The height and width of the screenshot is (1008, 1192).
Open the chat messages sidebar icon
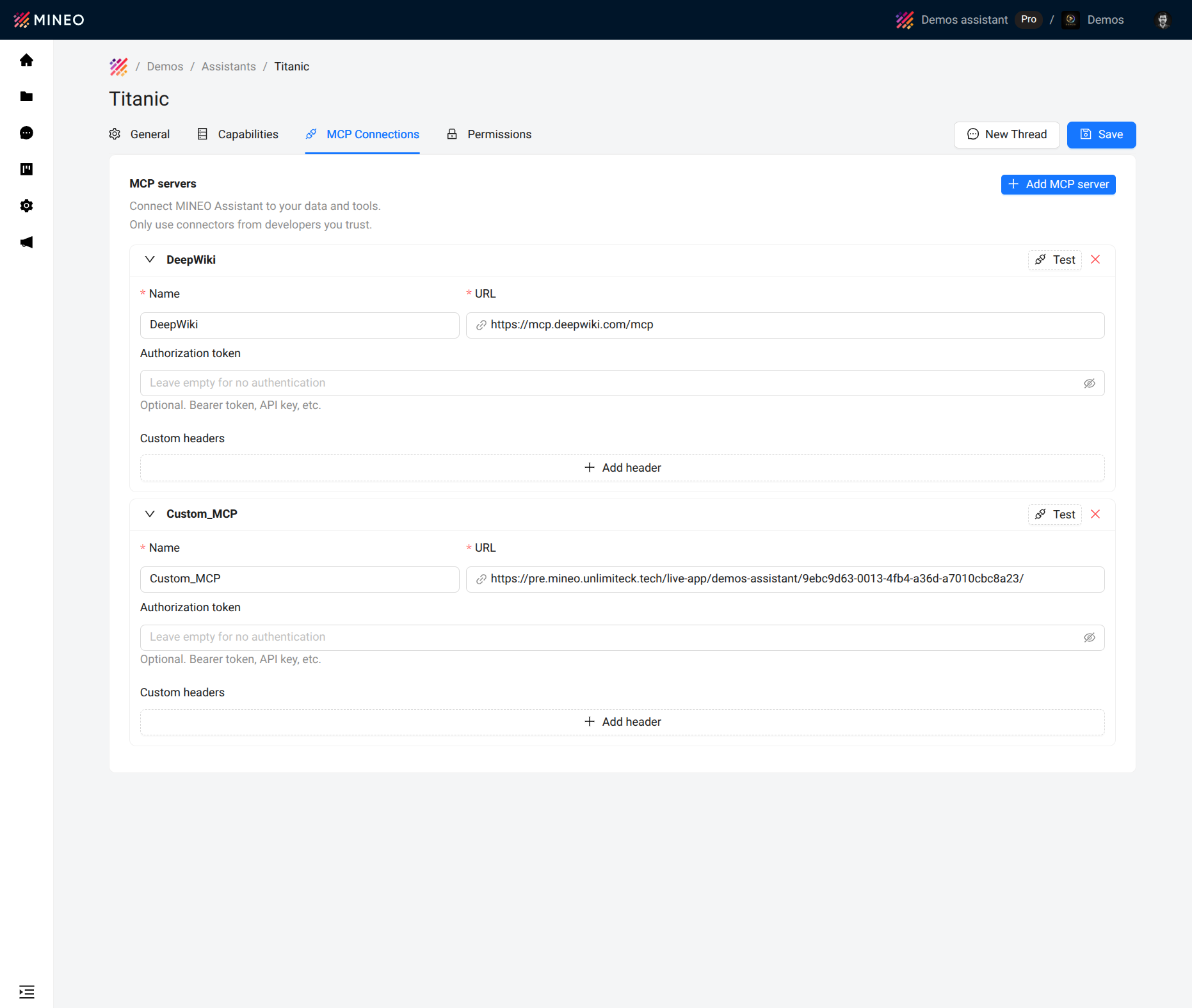coord(26,132)
